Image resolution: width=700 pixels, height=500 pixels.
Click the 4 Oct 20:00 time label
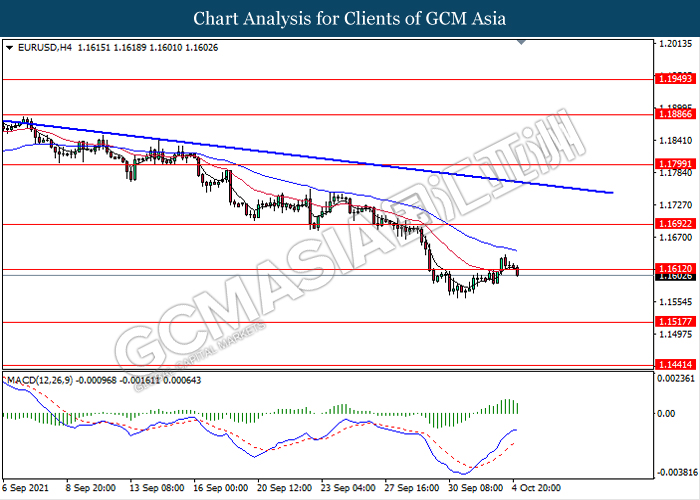[x=536, y=488]
